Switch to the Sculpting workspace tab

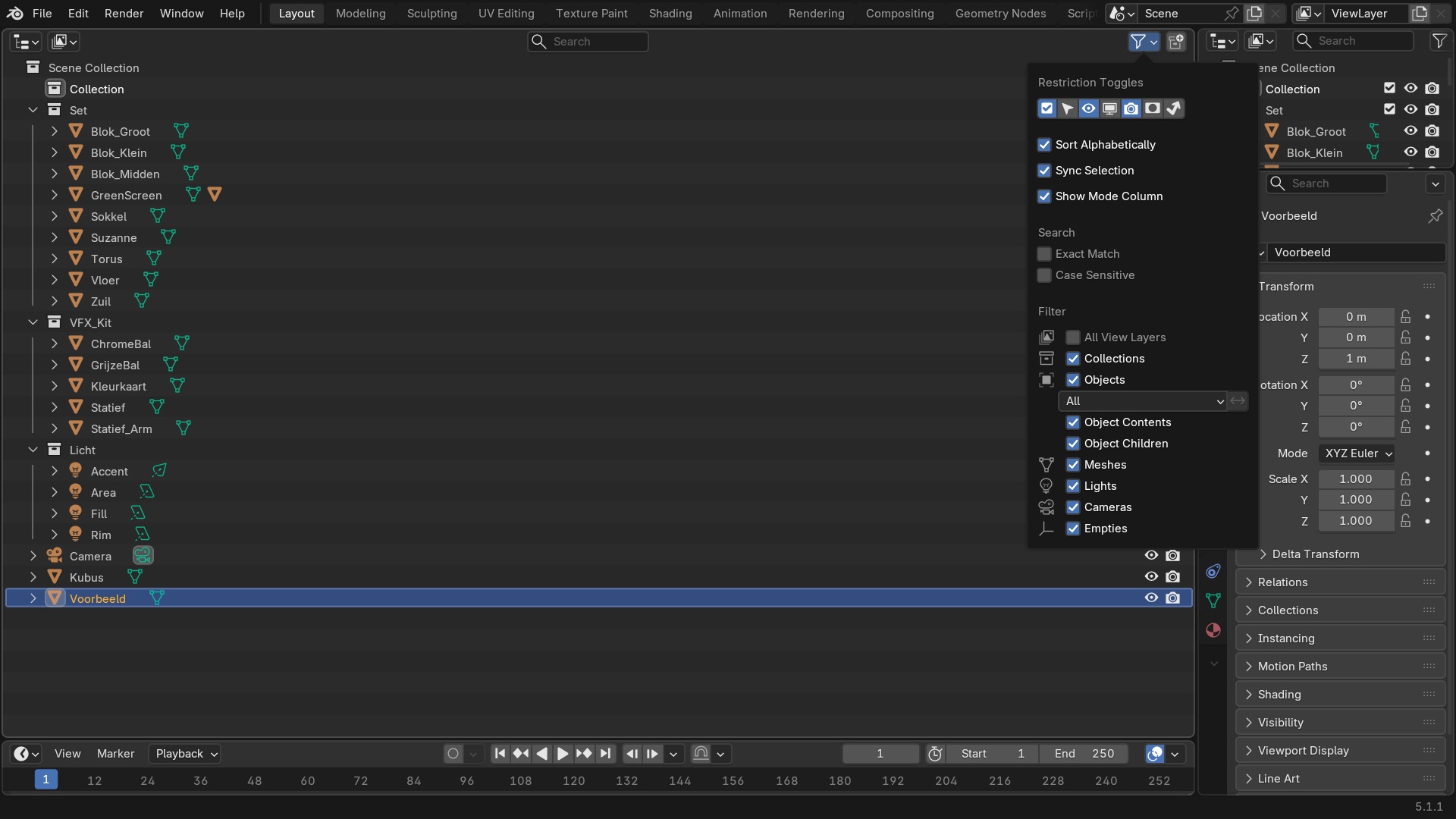[431, 14]
